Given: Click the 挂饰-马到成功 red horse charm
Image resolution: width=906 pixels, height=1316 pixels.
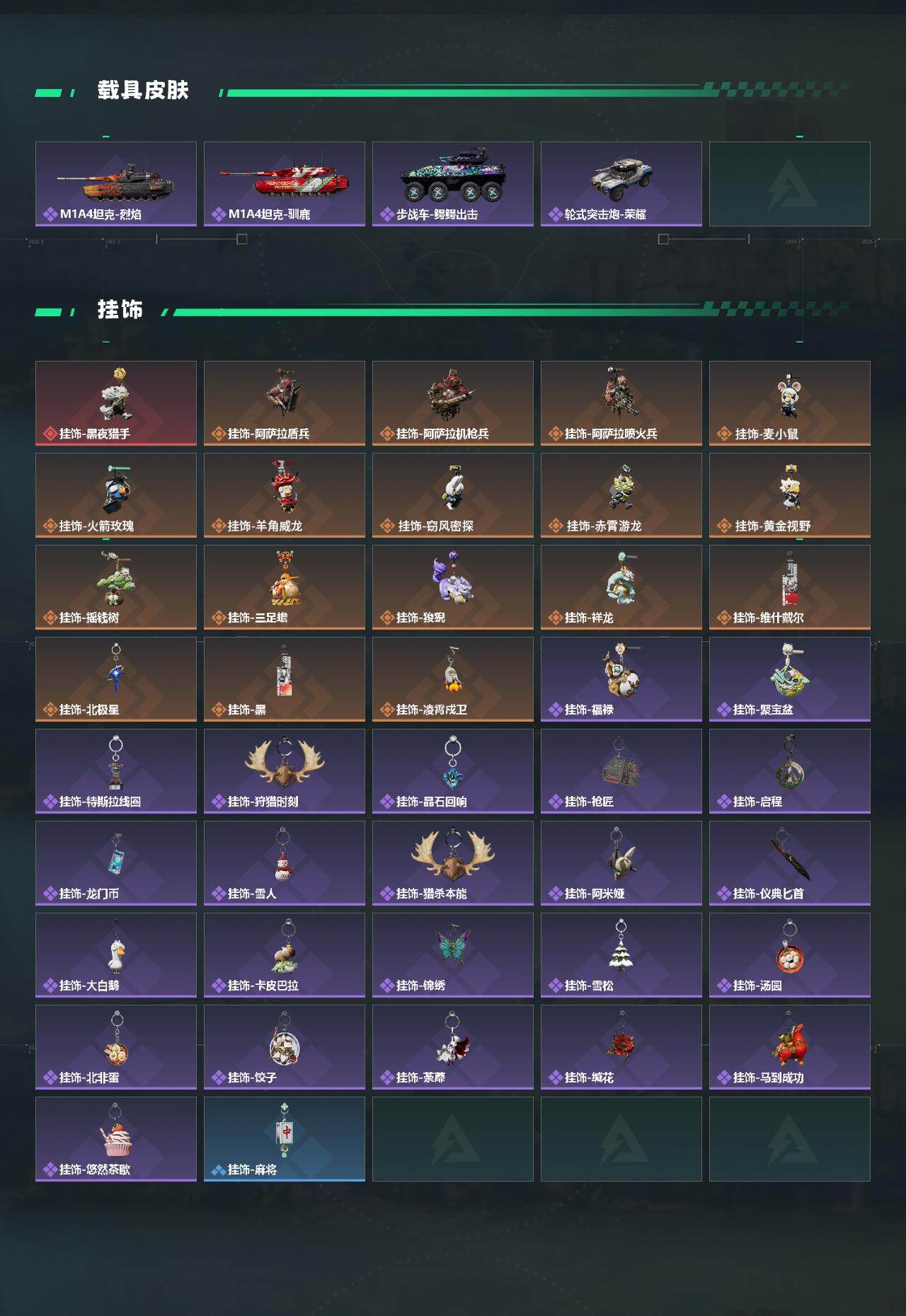Looking at the screenshot, I should (x=790, y=1047).
